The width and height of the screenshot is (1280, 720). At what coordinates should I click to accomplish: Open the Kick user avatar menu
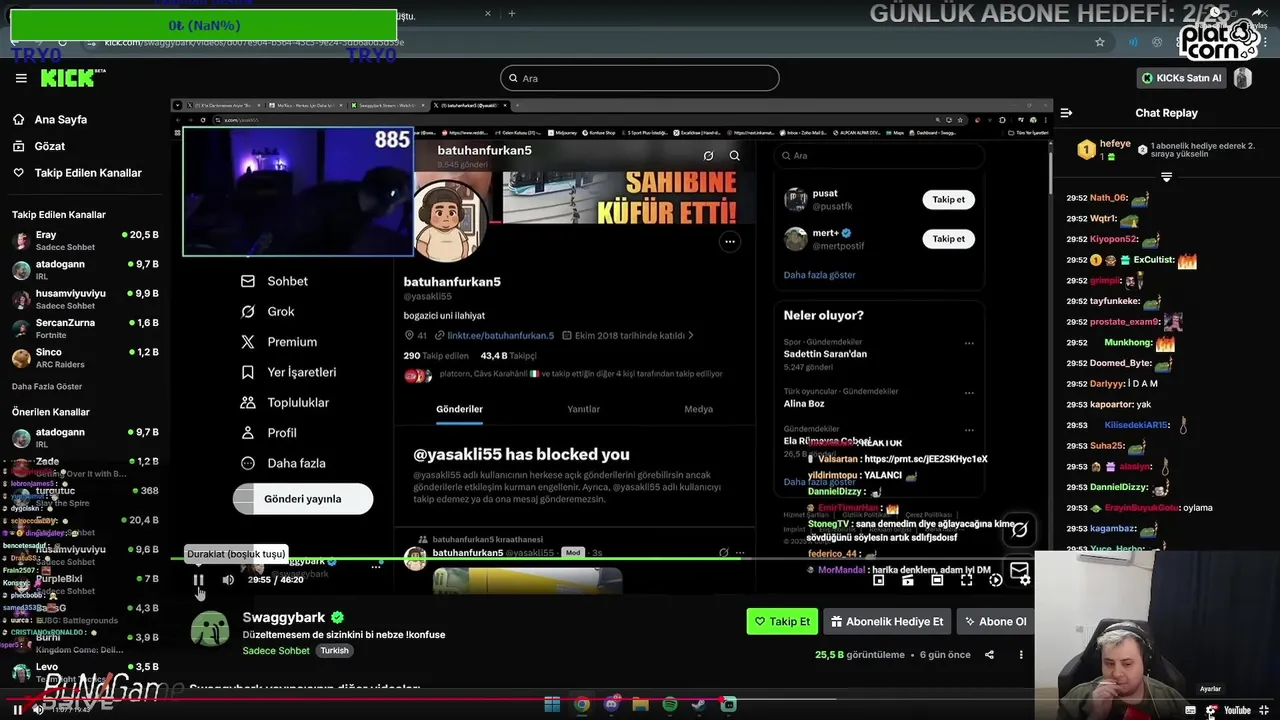pos(1242,78)
